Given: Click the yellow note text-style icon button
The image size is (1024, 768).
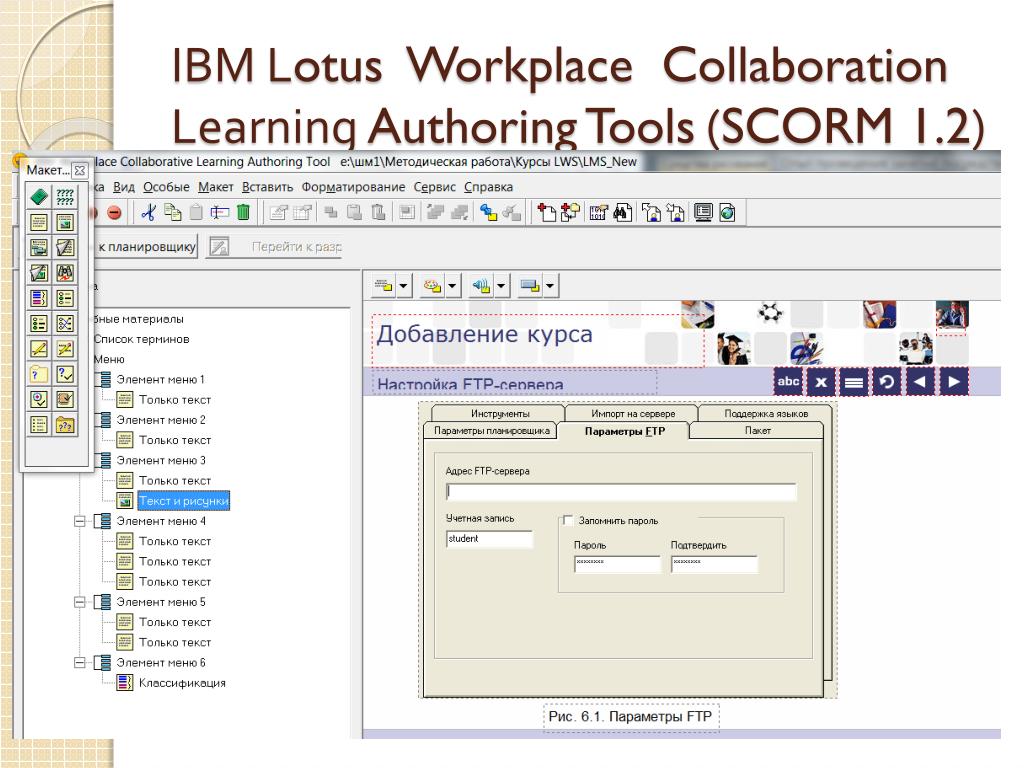Looking at the screenshot, I should (383, 285).
